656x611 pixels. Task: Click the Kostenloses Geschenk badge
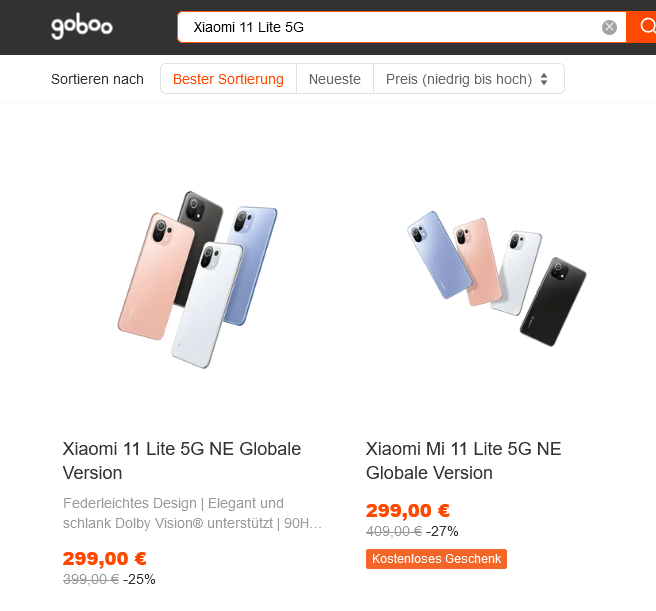[x=436, y=559]
